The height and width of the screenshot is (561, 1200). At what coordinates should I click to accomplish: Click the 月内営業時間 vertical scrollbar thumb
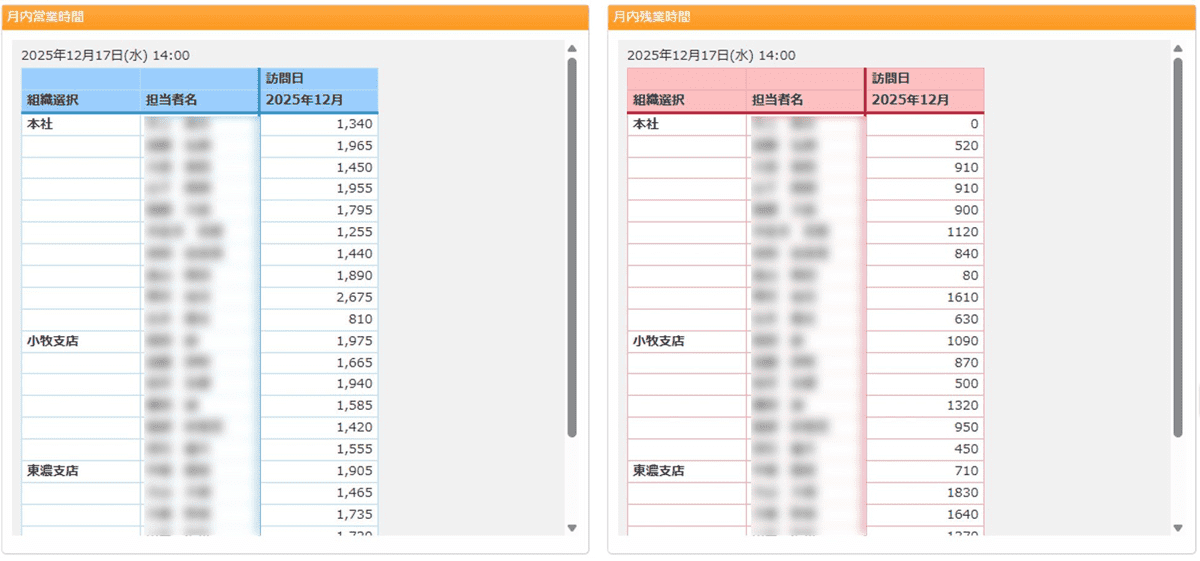[572, 247]
